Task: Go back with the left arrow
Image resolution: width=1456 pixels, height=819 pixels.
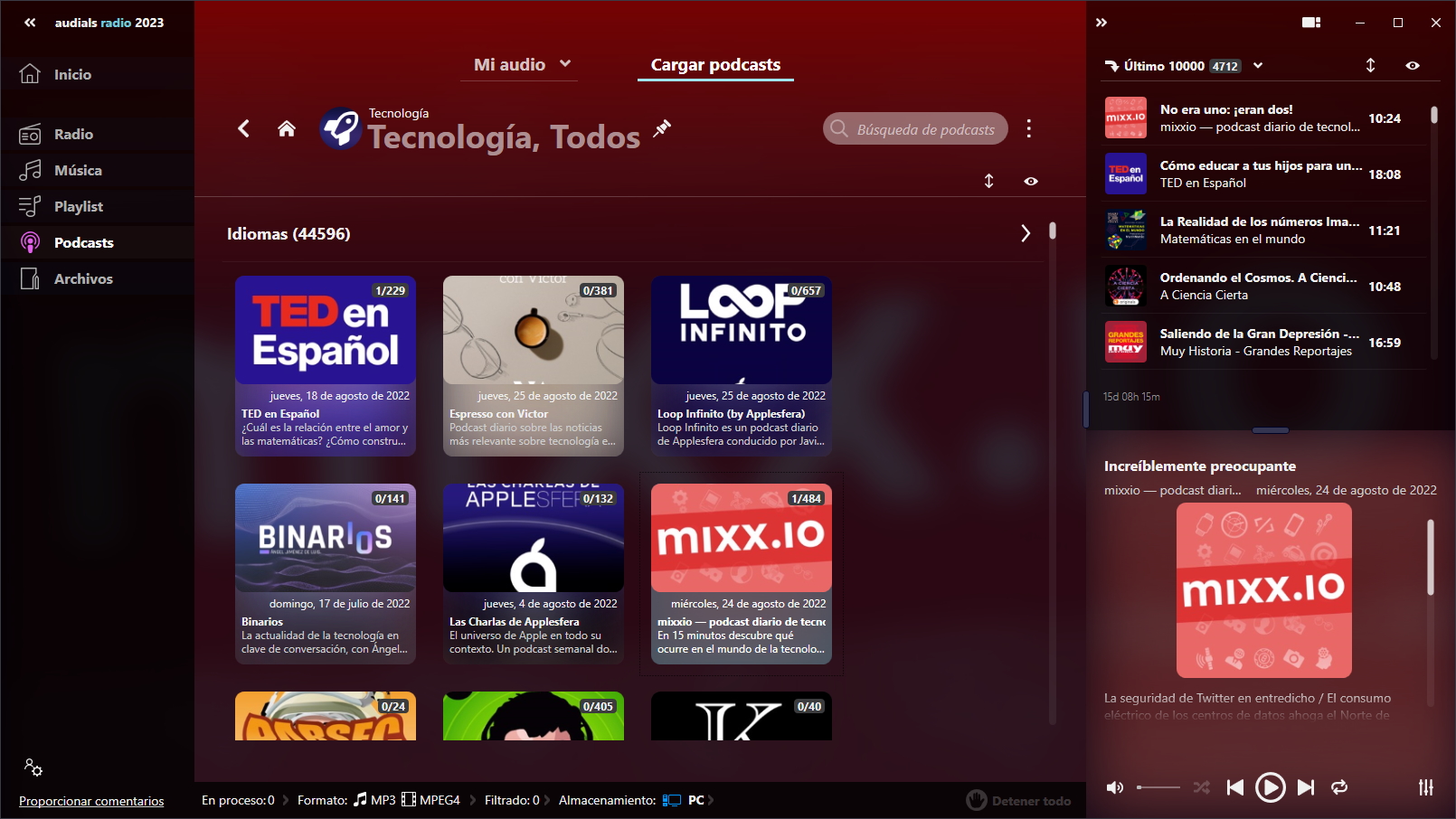Action: click(243, 128)
